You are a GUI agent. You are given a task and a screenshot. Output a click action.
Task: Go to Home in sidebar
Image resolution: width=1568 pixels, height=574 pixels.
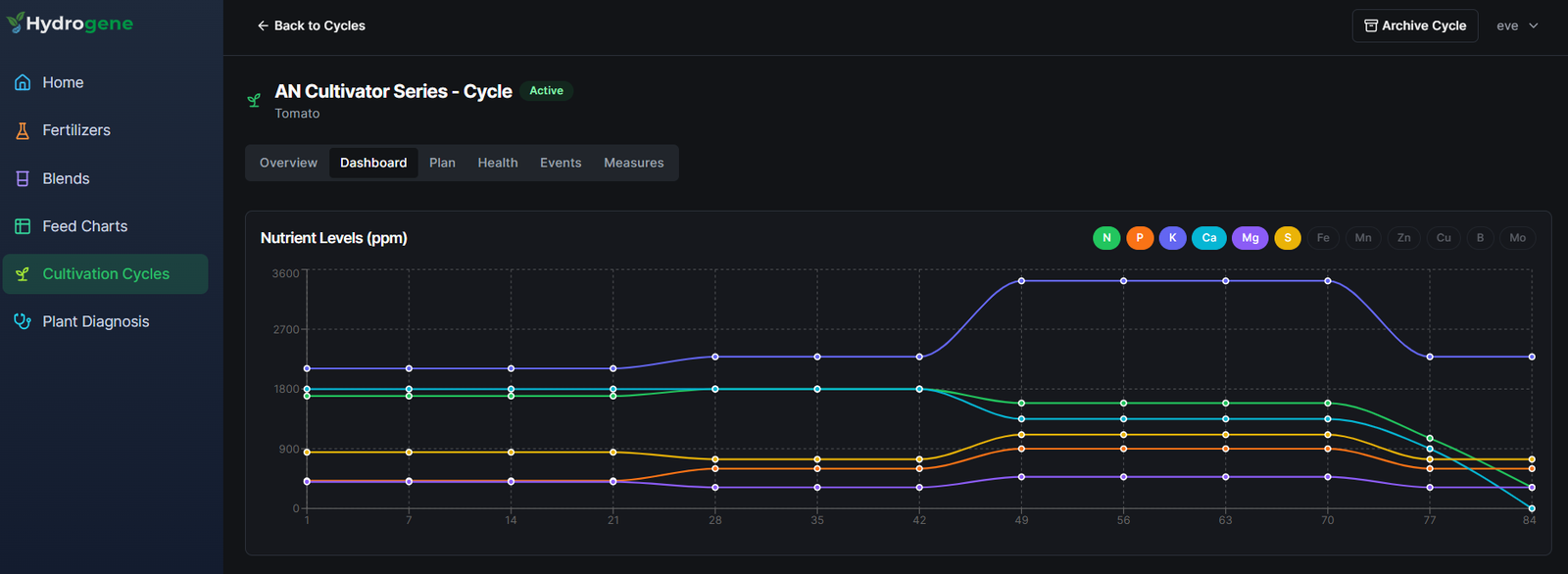click(x=106, y=82)
